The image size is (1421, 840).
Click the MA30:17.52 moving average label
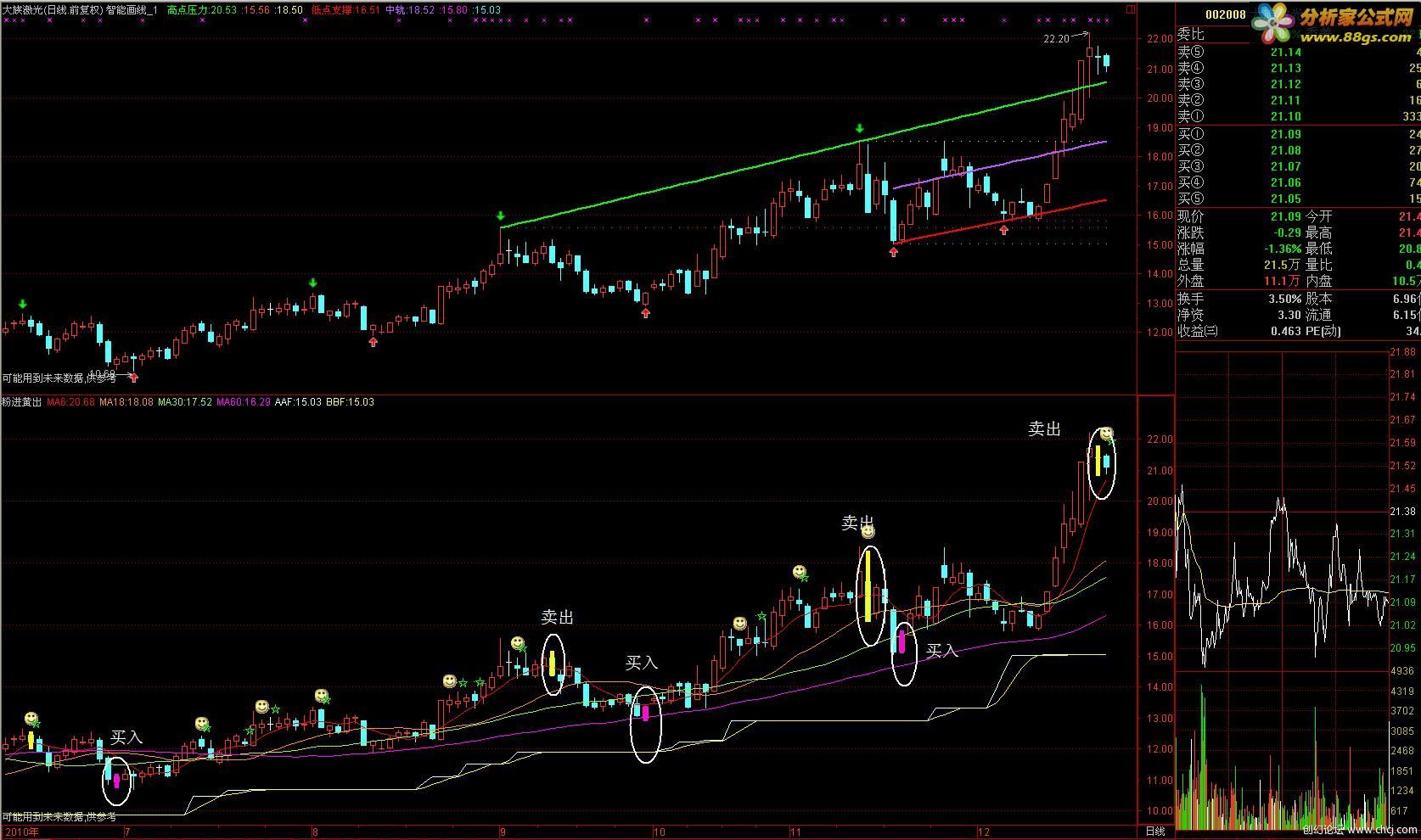click(x=185, y=402)
